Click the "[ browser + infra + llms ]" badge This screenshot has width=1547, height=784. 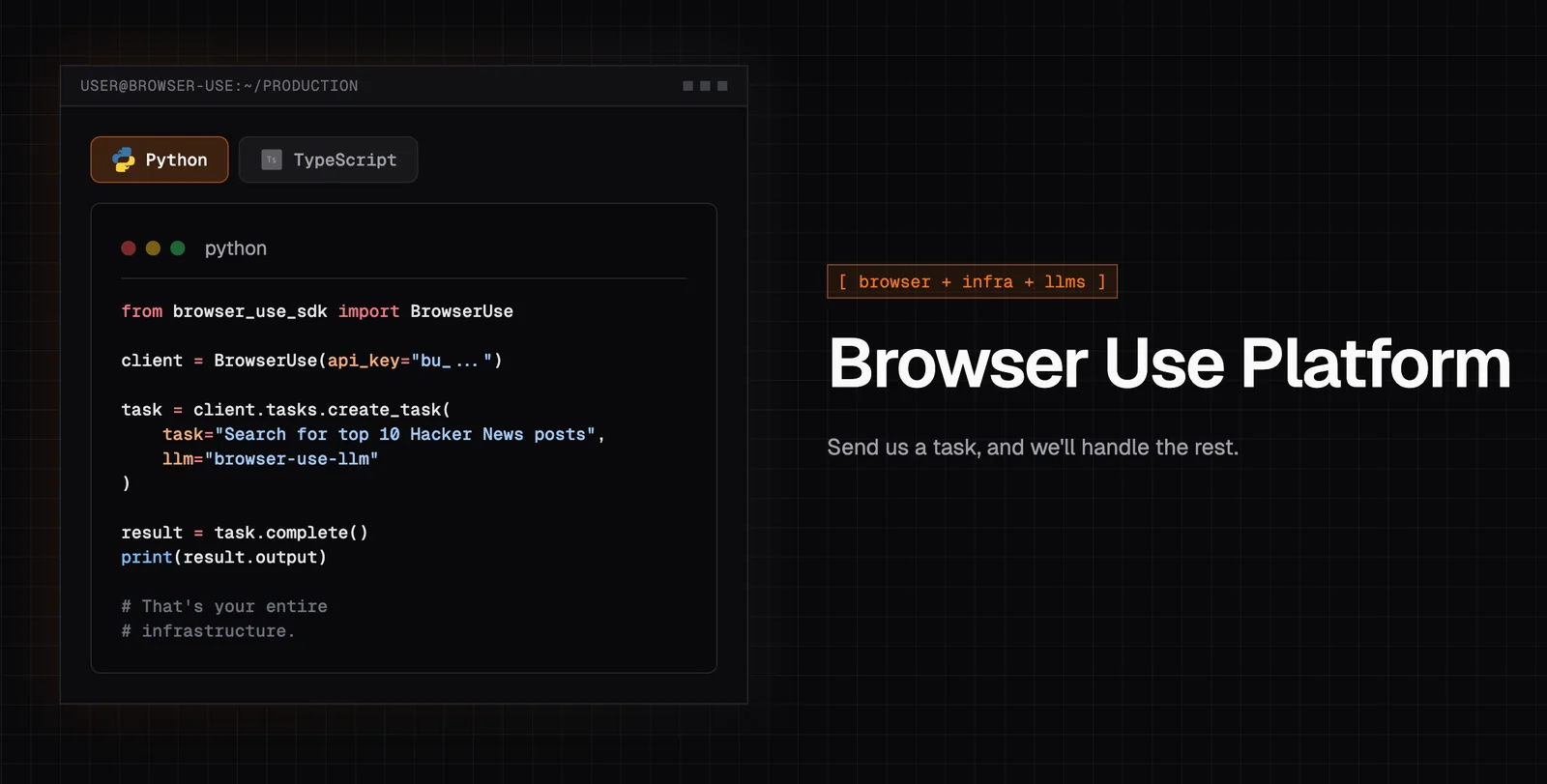tap(973, 281)
